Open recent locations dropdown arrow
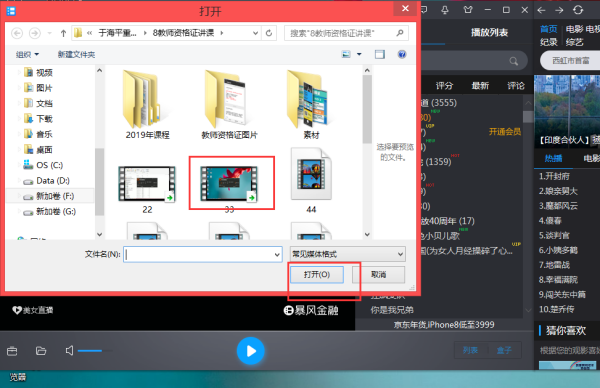The height and width of the screenshot is (388, 600). [x=49, y=33]
